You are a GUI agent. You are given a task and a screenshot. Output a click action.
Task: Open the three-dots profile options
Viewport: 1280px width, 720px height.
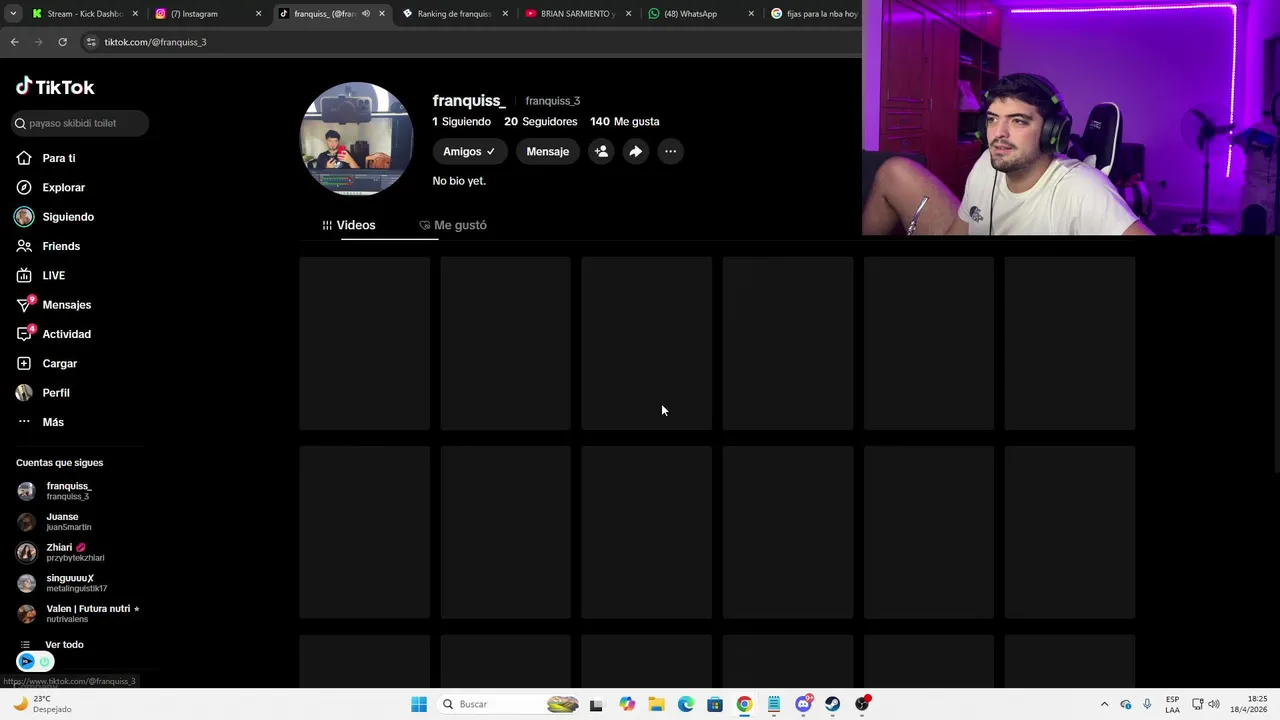[x=670, y=151]
